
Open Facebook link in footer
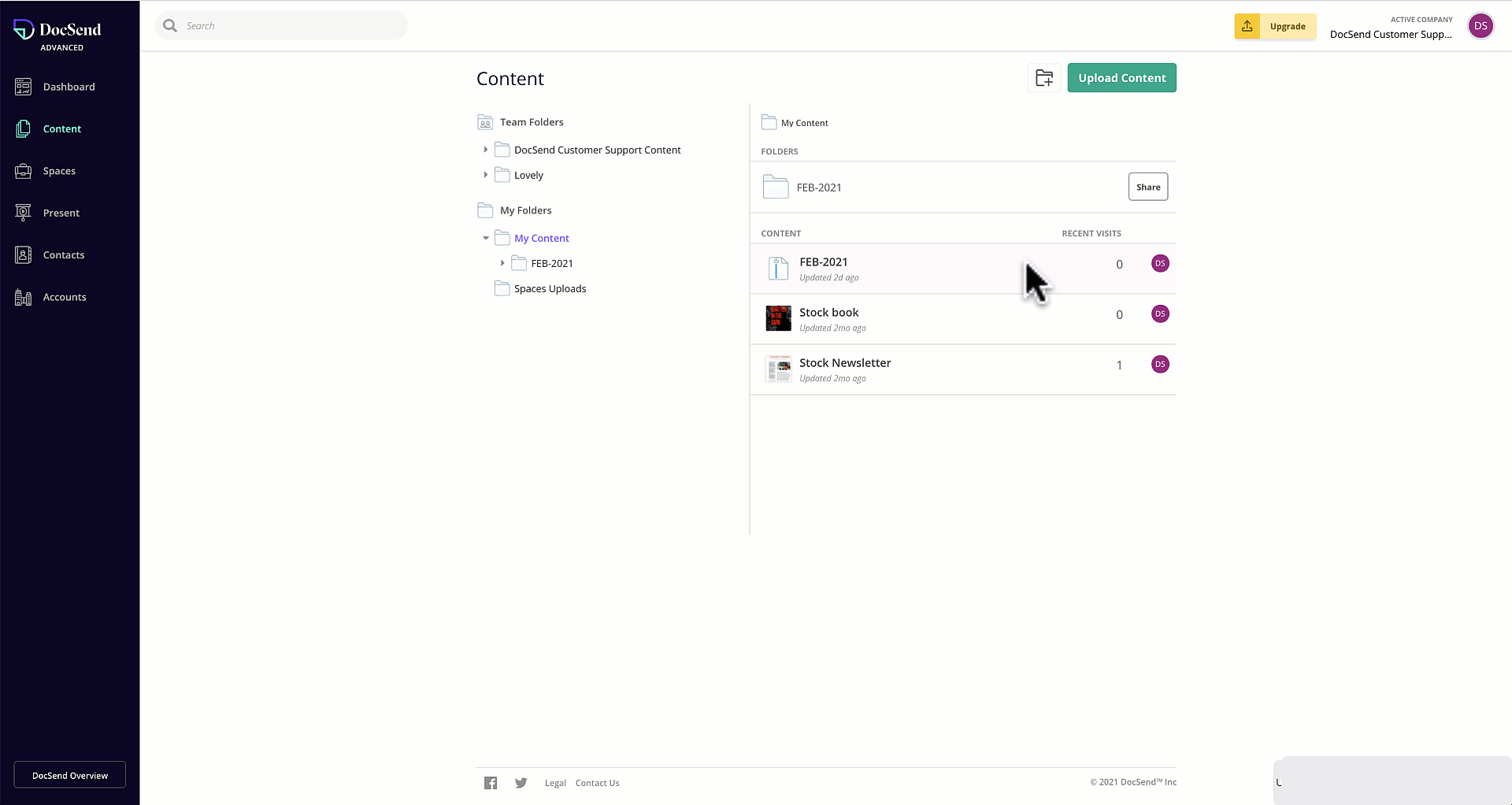click(491, 783)
